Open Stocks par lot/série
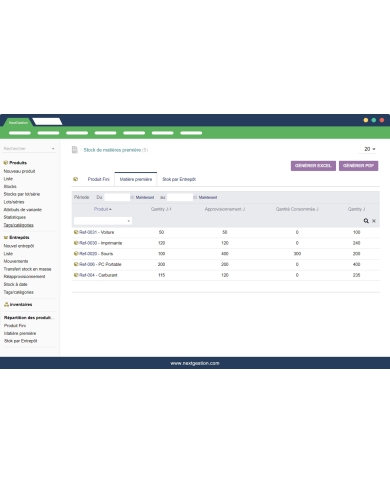 pos(22,194)
